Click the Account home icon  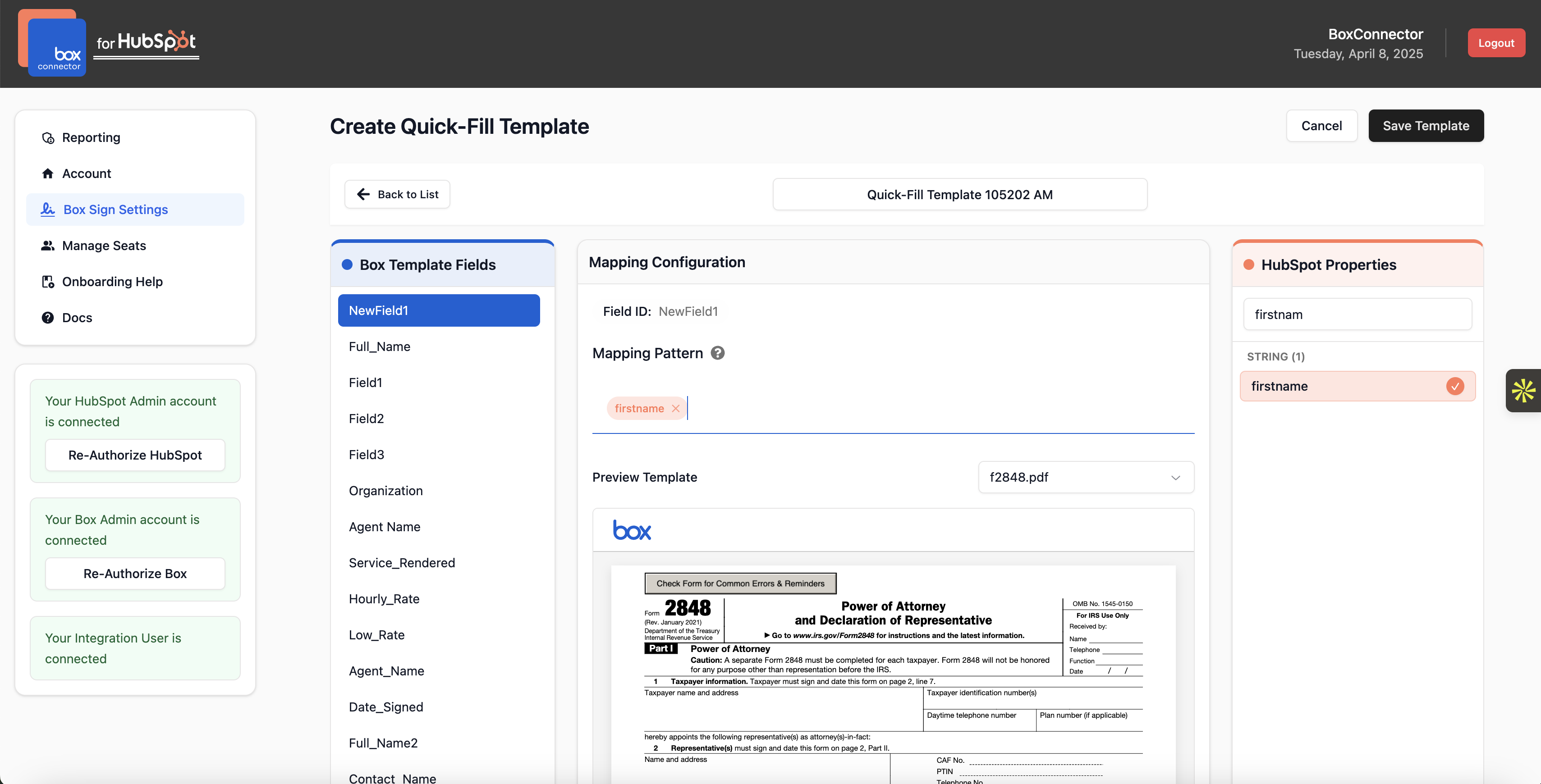pyautogui.click(x=48, y=173)
